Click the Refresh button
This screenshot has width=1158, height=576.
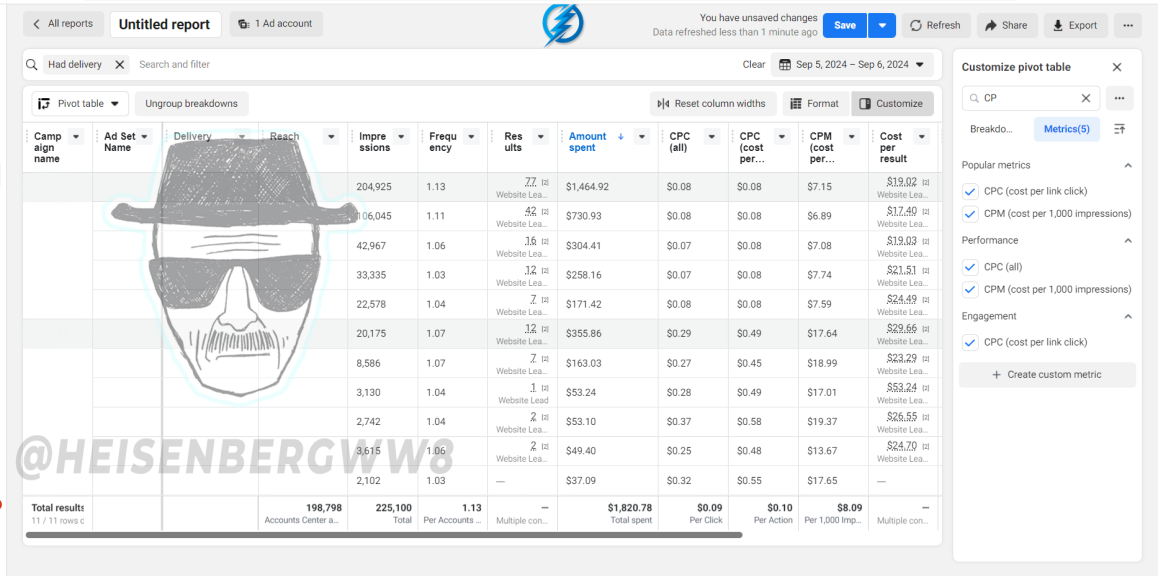coord(935,25)
